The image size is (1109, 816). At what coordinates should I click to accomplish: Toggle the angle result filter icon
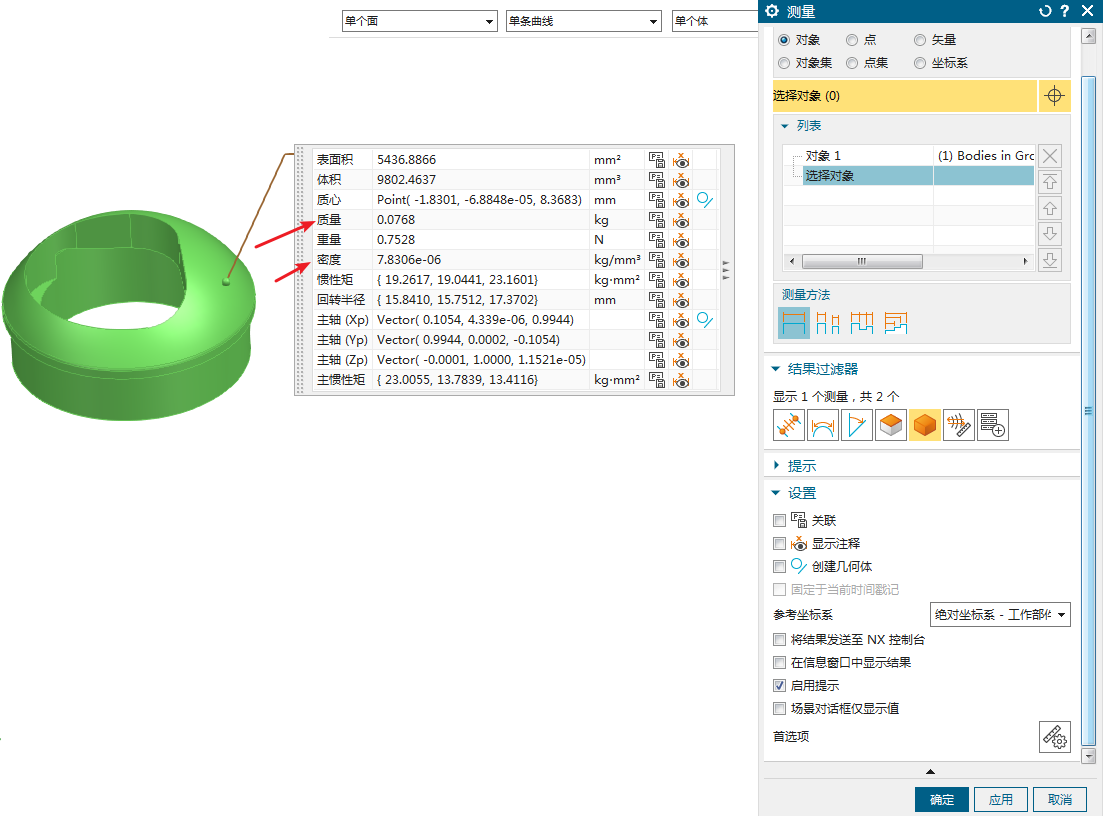click(x=857, y=425)
